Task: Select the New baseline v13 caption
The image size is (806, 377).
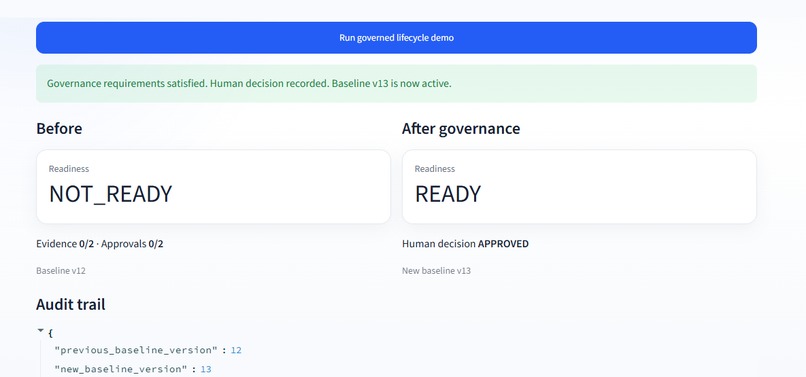Action: (x=436, y=271)
